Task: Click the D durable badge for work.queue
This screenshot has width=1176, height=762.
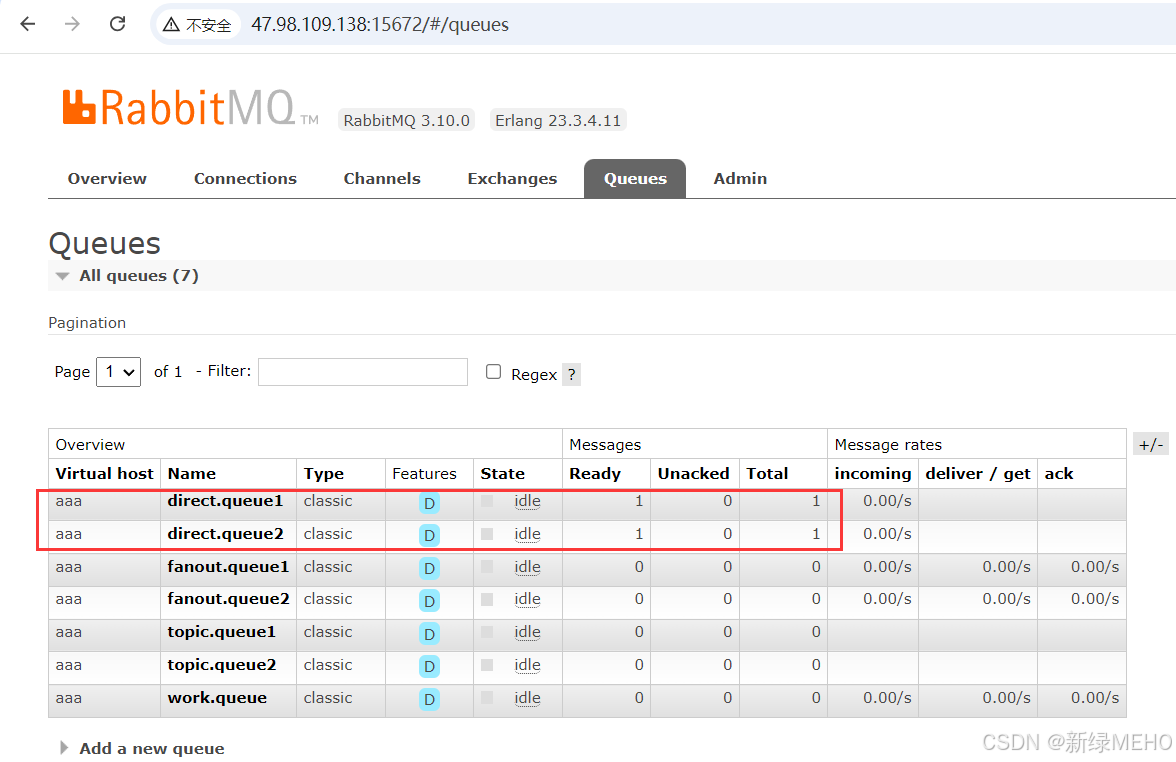Action: (x=429, y=700)
